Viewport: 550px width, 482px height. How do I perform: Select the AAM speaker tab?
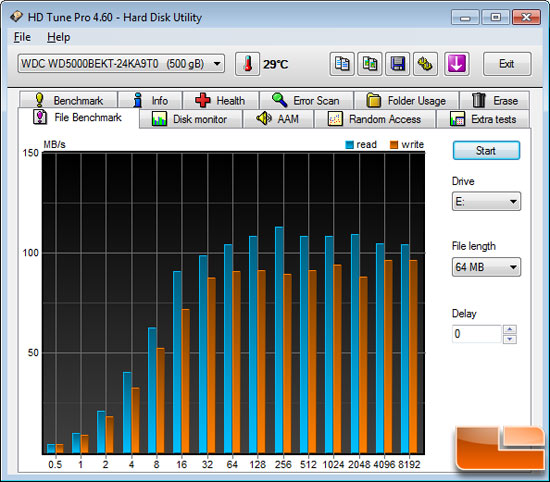click(278, 119)
